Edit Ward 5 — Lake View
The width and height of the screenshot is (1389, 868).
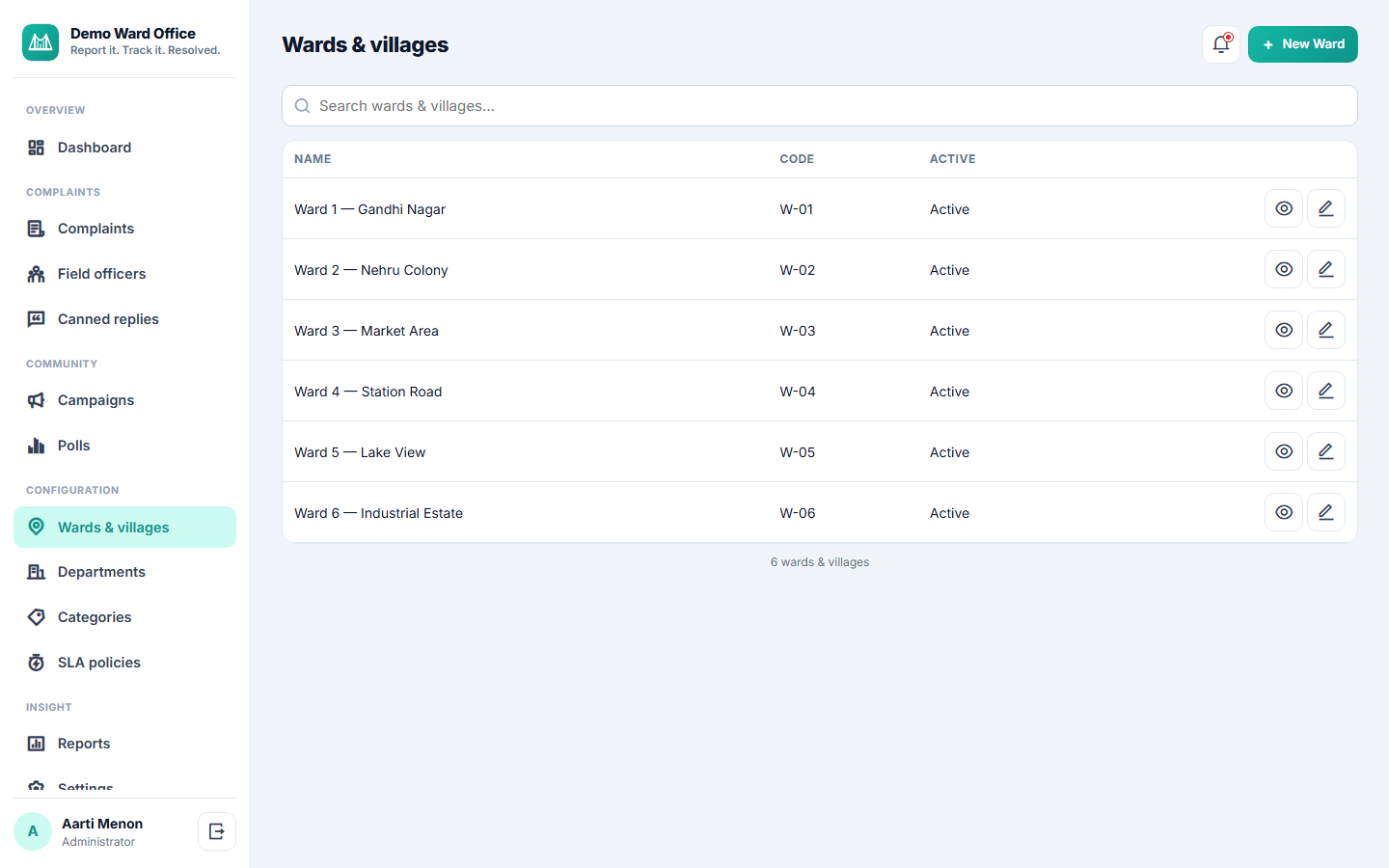[x=1326, y=451]
